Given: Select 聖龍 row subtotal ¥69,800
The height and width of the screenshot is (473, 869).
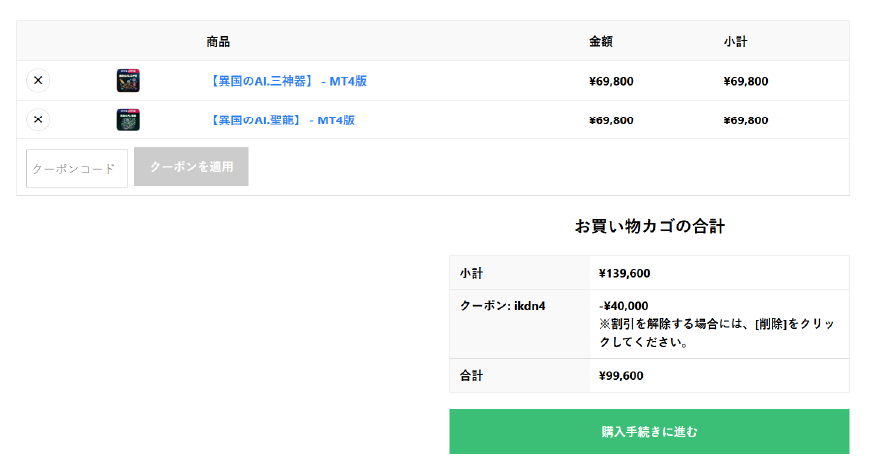Looking at the screenshot, I should pyautogui.click(x=746, y=120).
